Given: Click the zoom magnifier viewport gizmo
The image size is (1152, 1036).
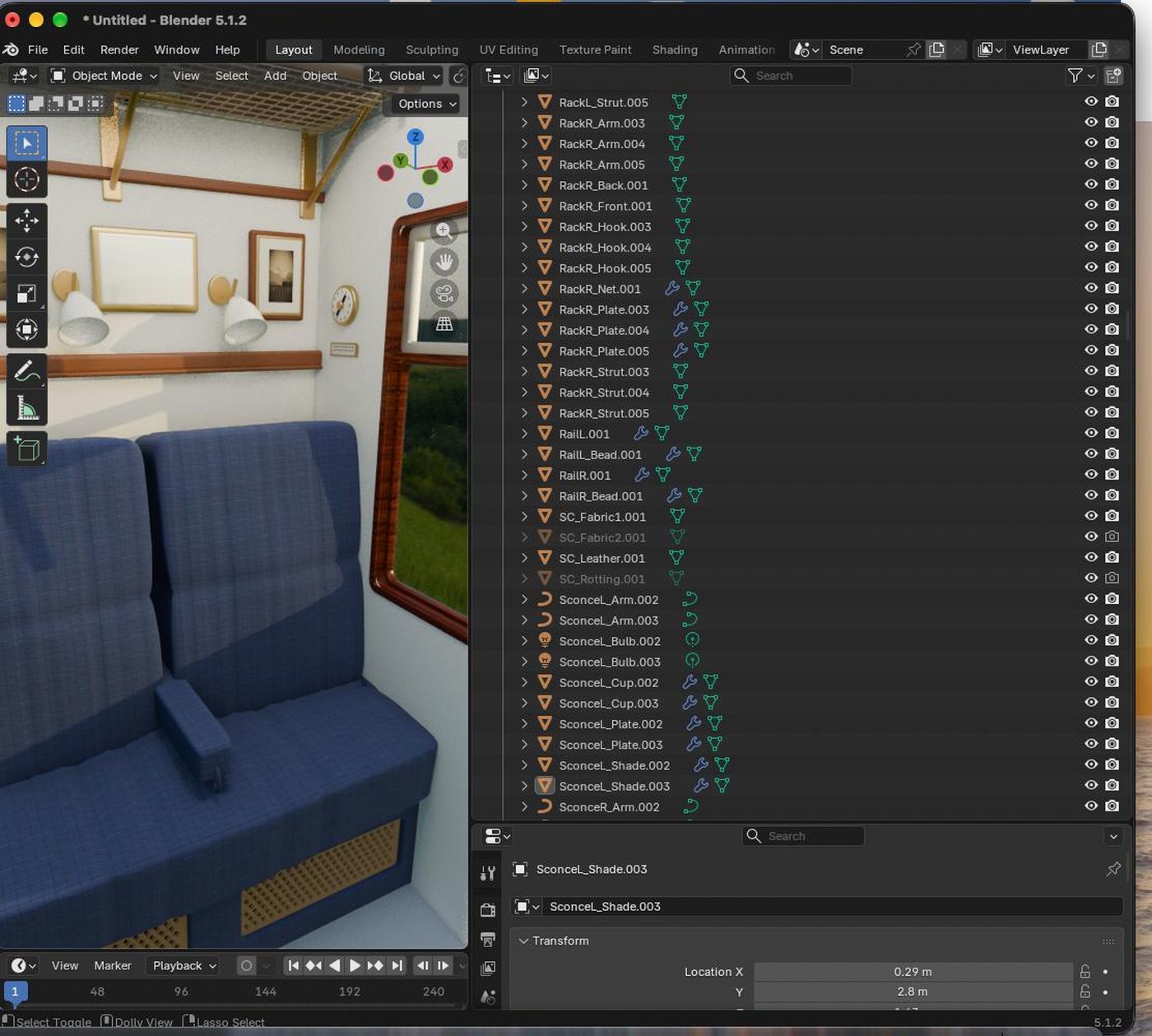Looking at the screenshot, I should 444,230.
